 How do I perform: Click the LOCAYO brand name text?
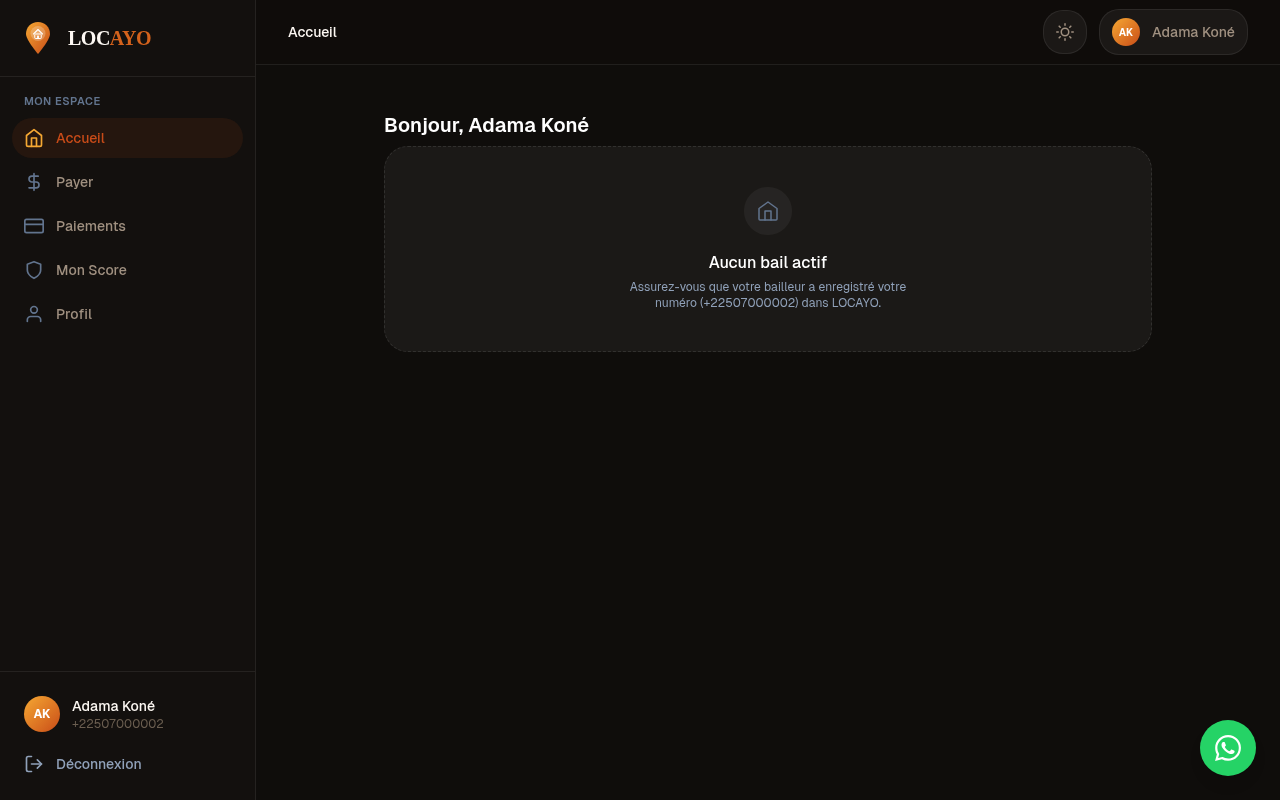click(x=109, y=38)
